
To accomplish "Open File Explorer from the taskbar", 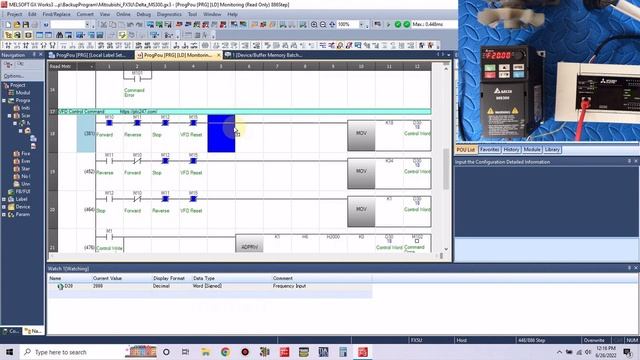I will coord(205,352).
